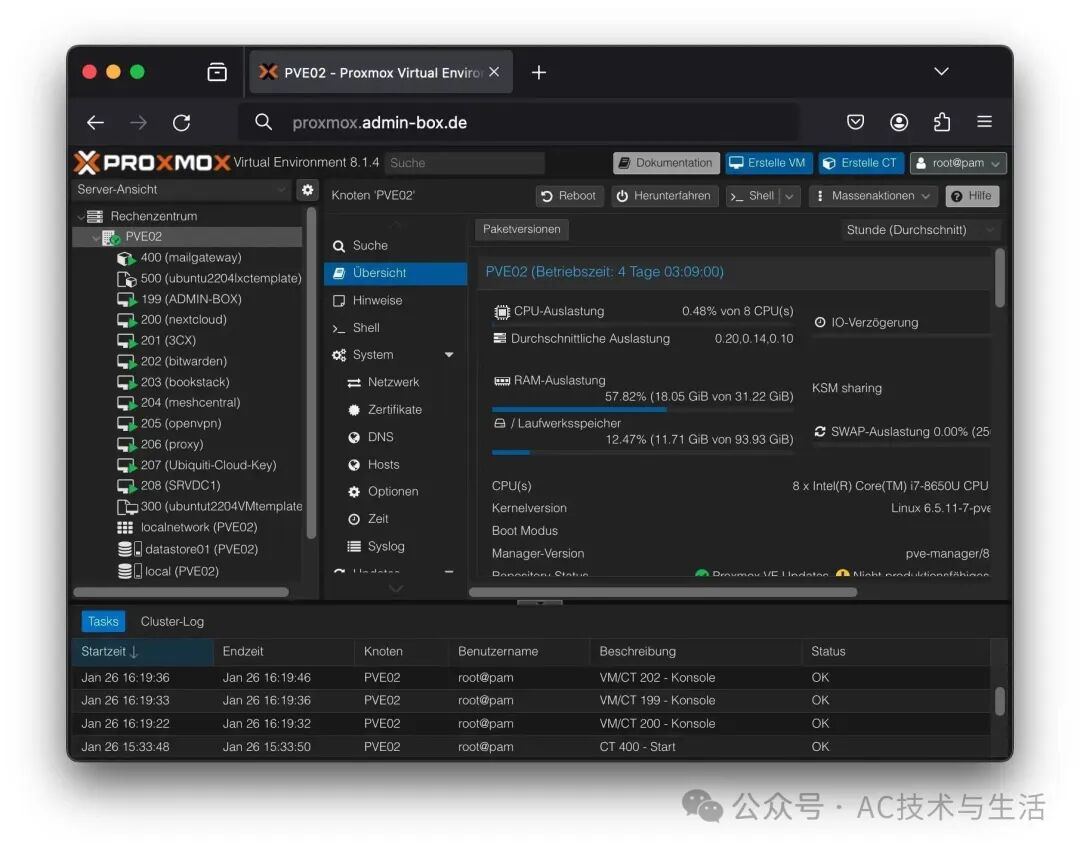The height and width of the screenshot is (850, 1080).
Task: Open the root@pam user menu
Action: pos(958,163)
